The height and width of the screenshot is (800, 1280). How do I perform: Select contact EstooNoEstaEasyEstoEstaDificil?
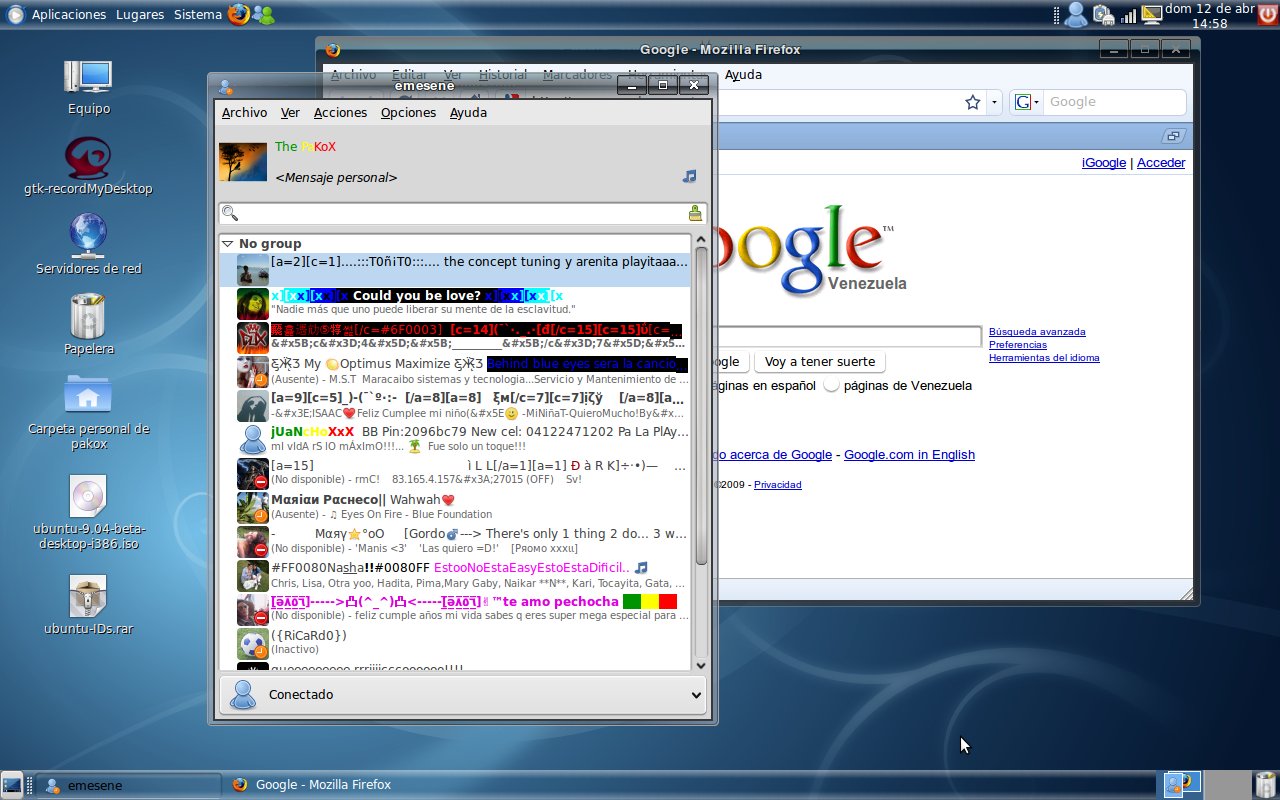455,575
